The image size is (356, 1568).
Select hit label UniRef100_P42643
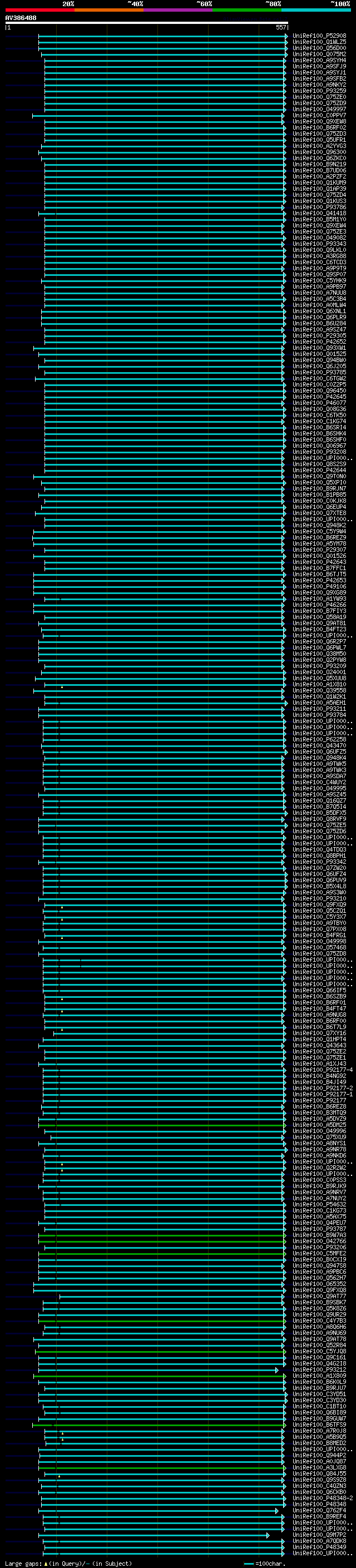[319, 562]
